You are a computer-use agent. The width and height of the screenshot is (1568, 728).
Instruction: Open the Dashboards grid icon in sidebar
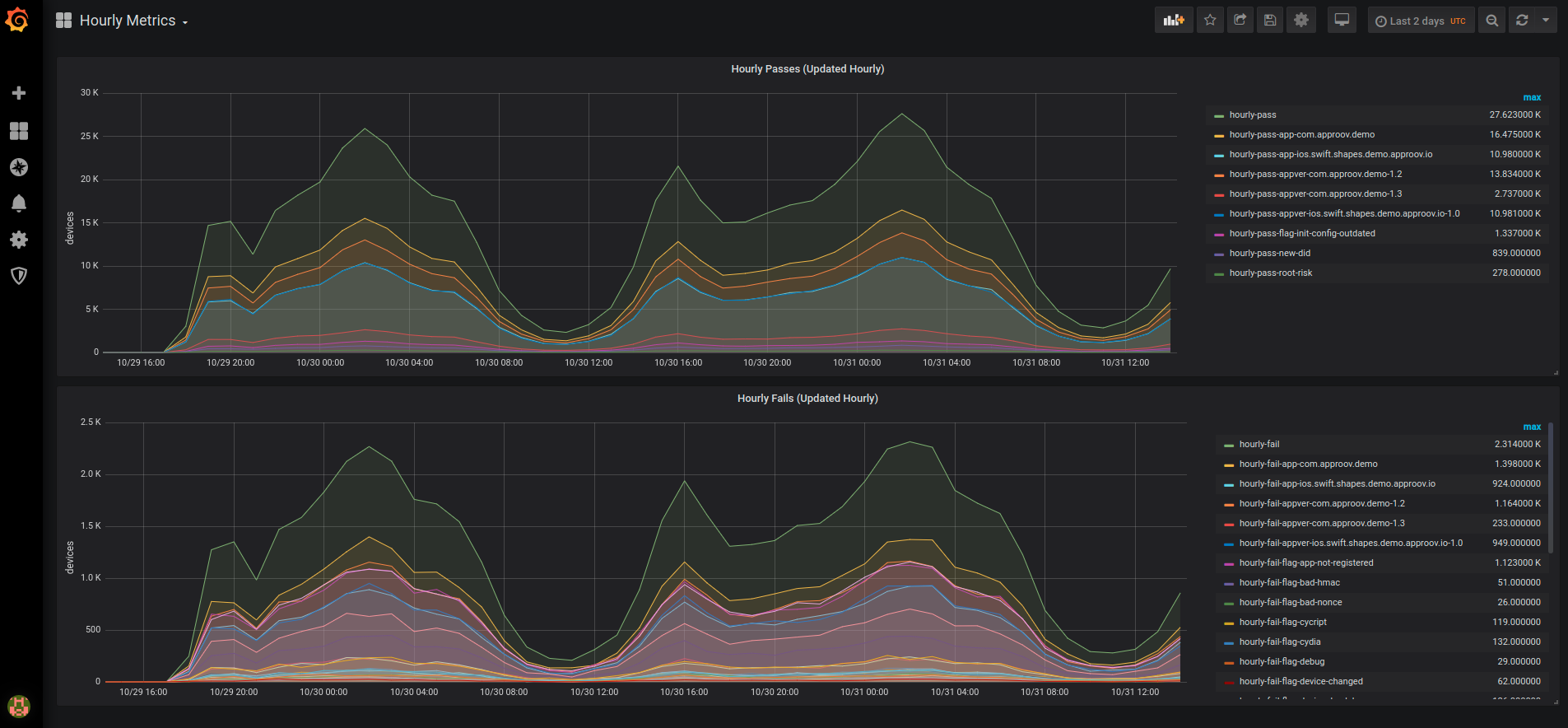19,131
